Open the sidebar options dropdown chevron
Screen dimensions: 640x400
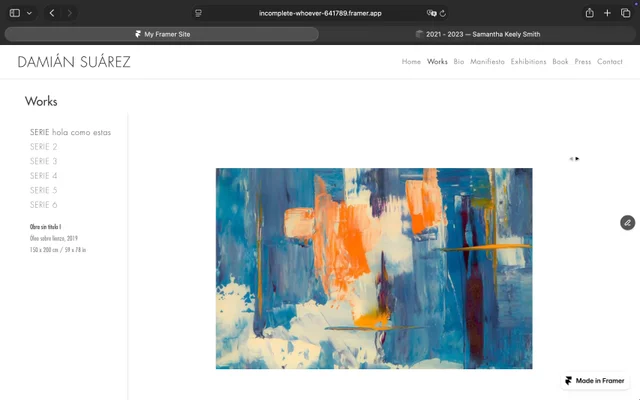(x=29, y=13)
